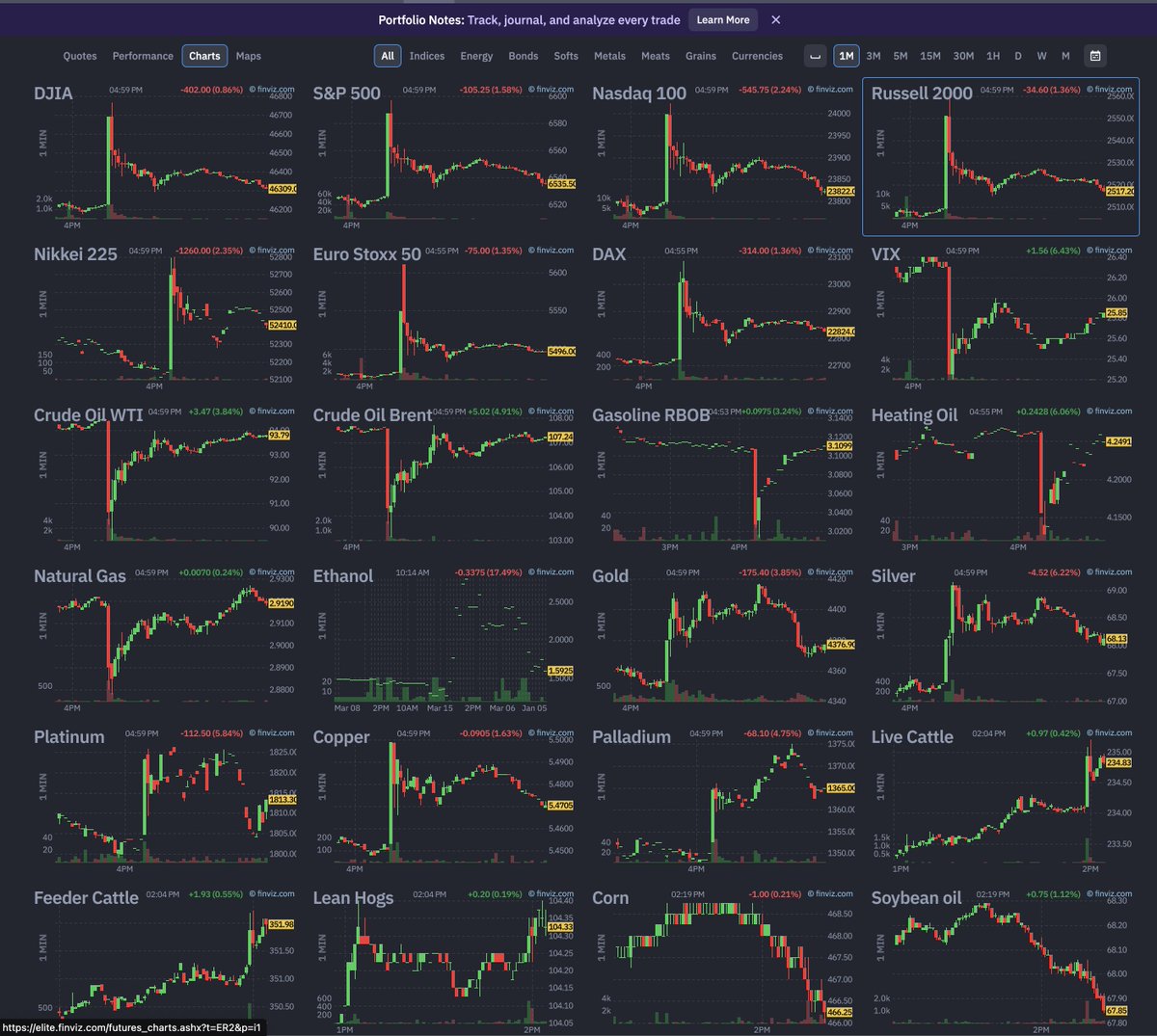
Task: Filter charts by Currencies
Action: coord(757,56)
